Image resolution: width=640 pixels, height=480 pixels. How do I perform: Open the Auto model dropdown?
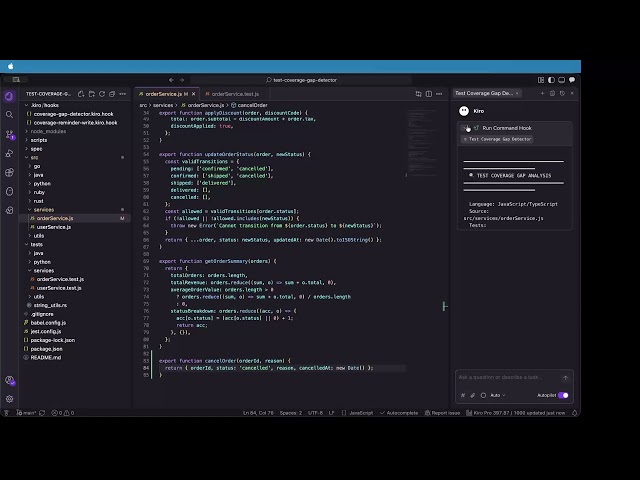498,395
